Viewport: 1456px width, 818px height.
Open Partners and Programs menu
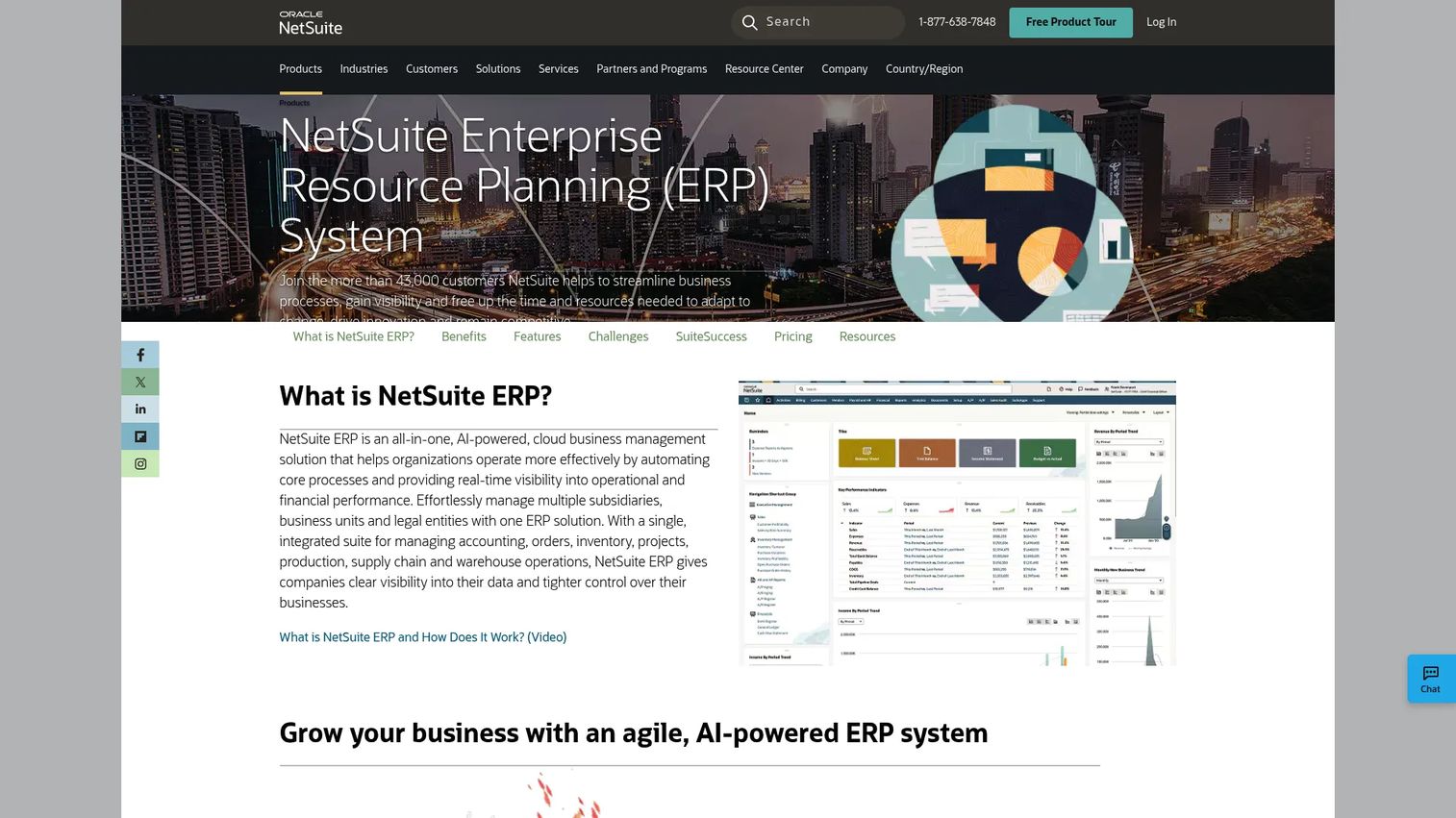(652, 69)
